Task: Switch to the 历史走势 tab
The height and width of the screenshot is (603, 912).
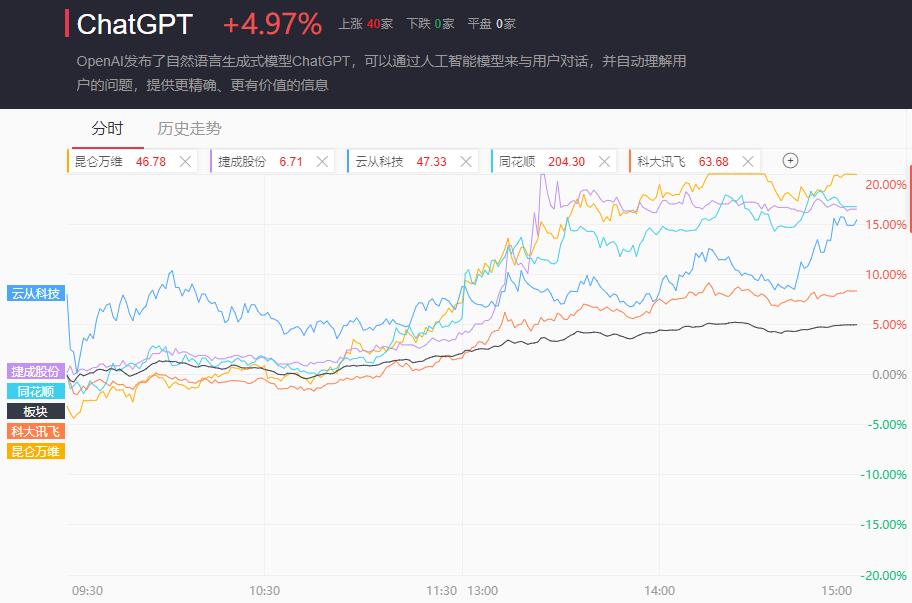Action: [189, 129]
